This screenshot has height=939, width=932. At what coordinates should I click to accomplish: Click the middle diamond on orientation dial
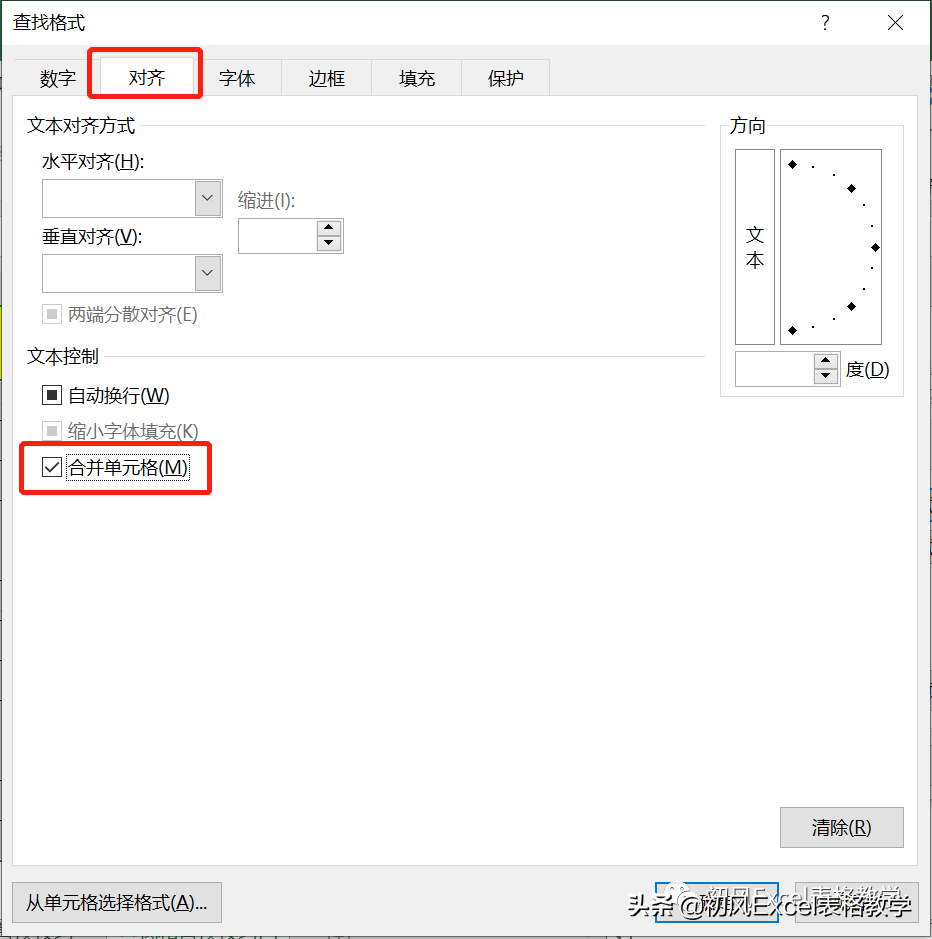coord(875,247)
